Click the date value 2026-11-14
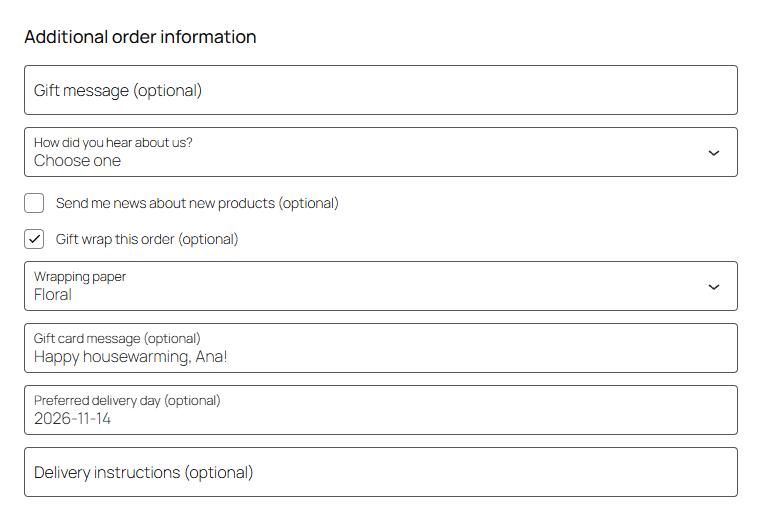Image resolution: width=761 pixels, height=521 pixels. click(x=72, y=419)
